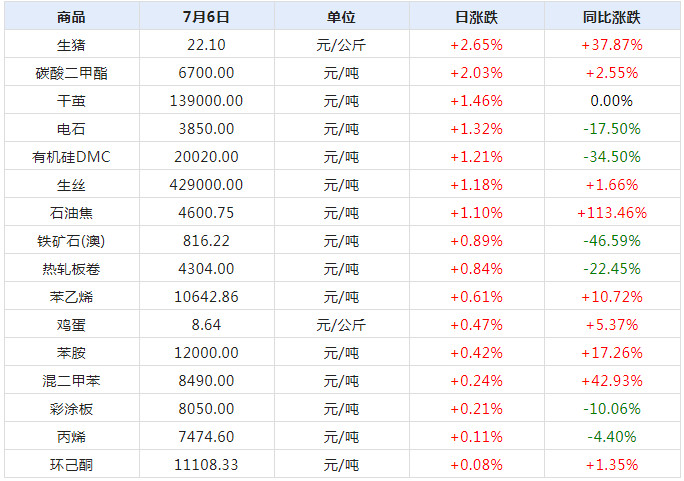Select the 同比涨跌 column header
This screenshot has width=684, height=481.
pyautogui.click(x=611, y=17)
